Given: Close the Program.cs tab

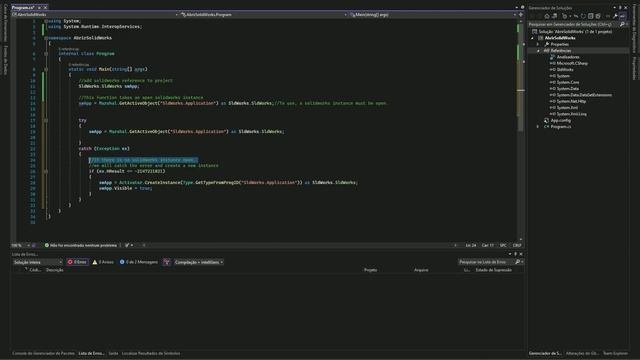Looking at the screenshot, I should (x=45, y=7).
